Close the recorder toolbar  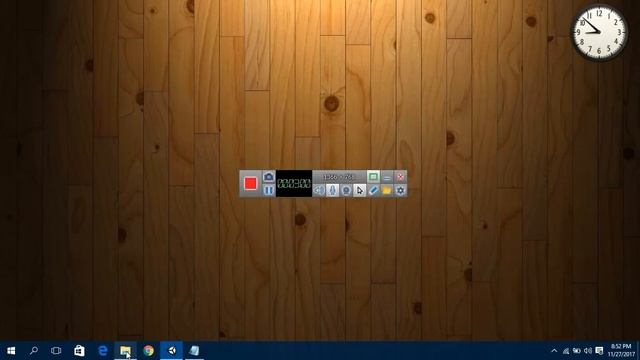[400, 177]
